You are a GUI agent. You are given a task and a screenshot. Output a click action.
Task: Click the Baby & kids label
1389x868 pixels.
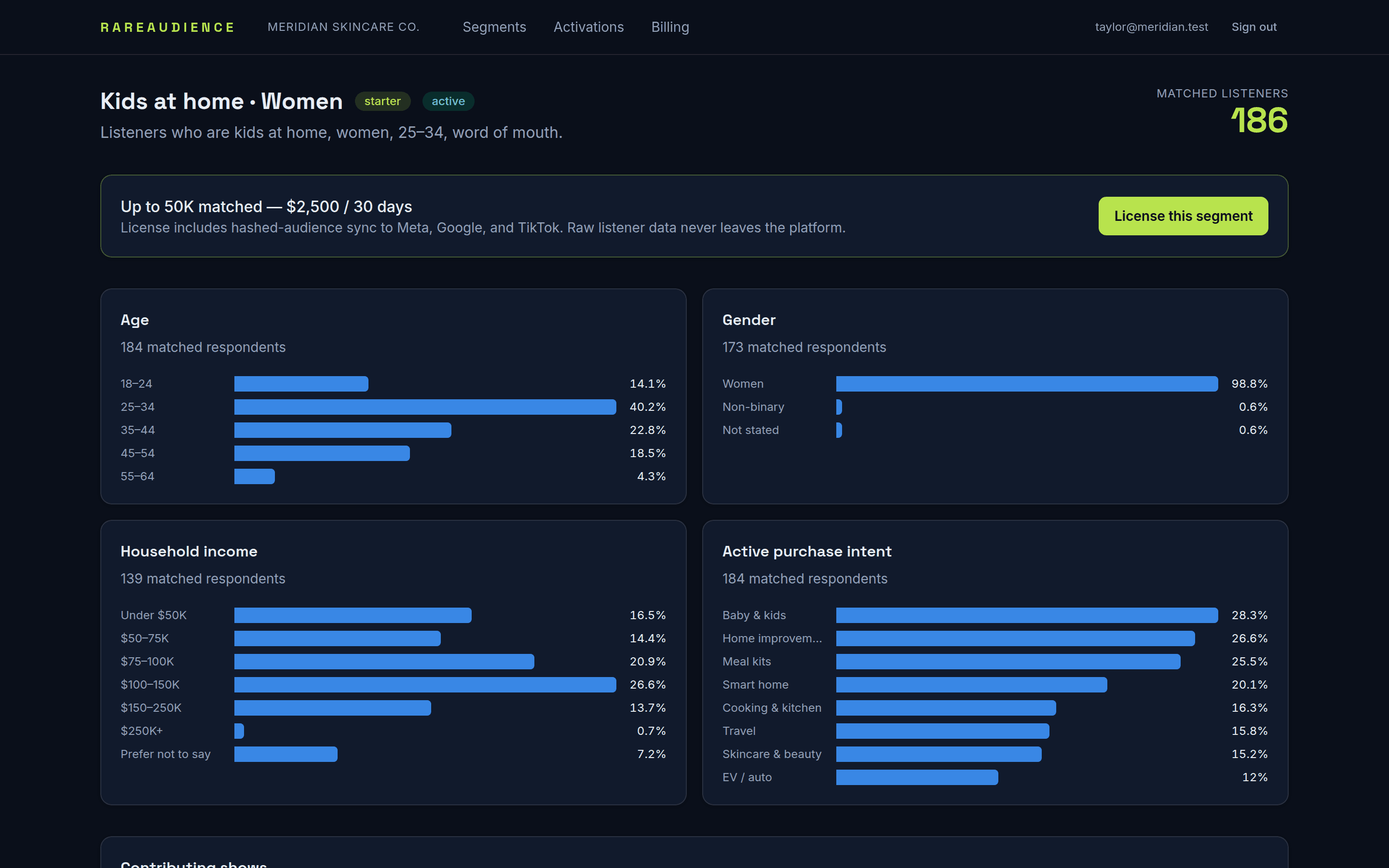[x=754, y=615]
